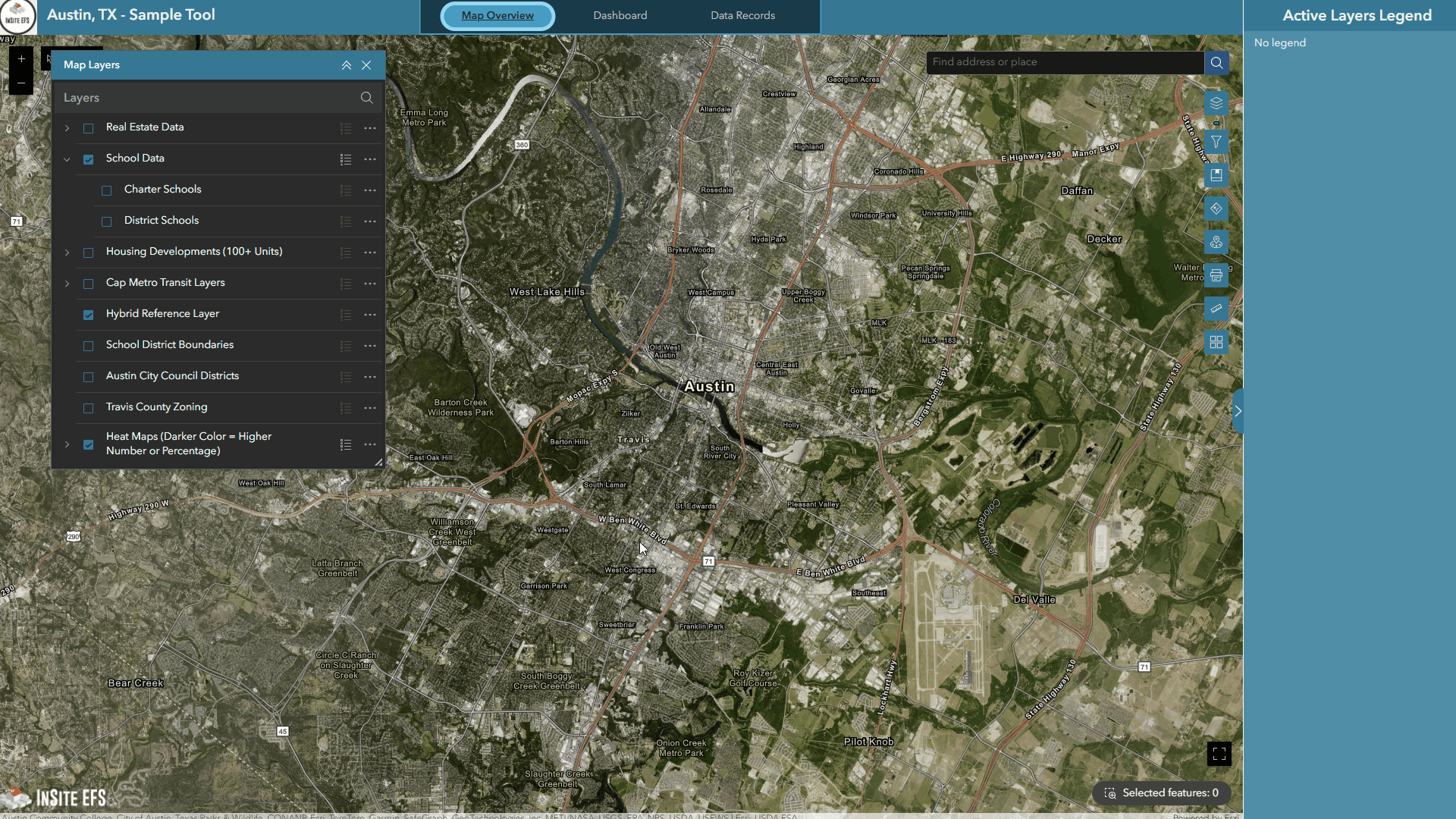The height and width of the screenshot is (819, 1456).
Task: Toggle fullscreen map view
Action: click(1219, 754)
